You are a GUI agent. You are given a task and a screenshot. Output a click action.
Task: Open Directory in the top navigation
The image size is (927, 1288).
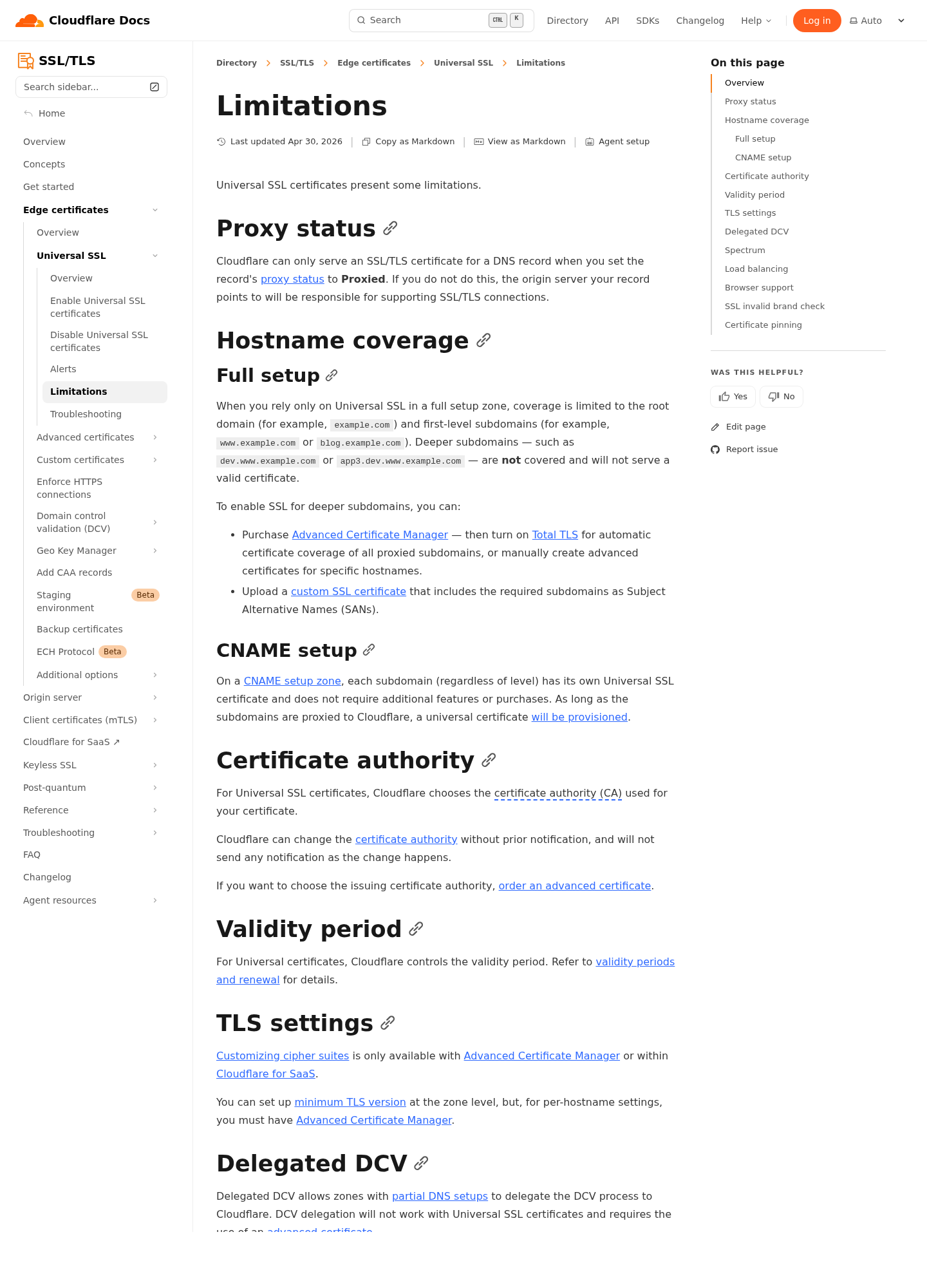click(567, 21)
